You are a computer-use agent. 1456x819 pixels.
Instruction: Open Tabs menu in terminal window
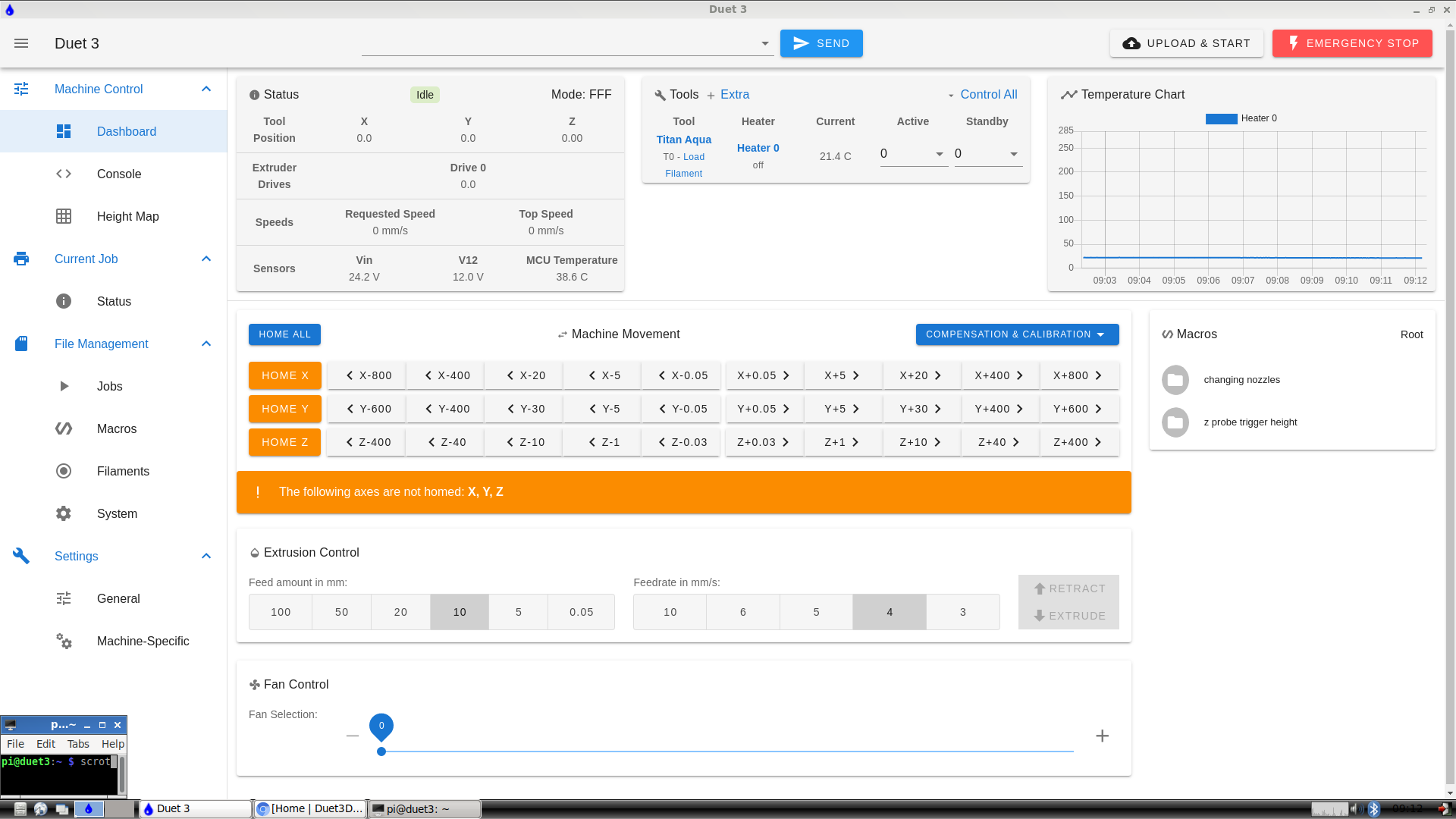click(78, 744)
